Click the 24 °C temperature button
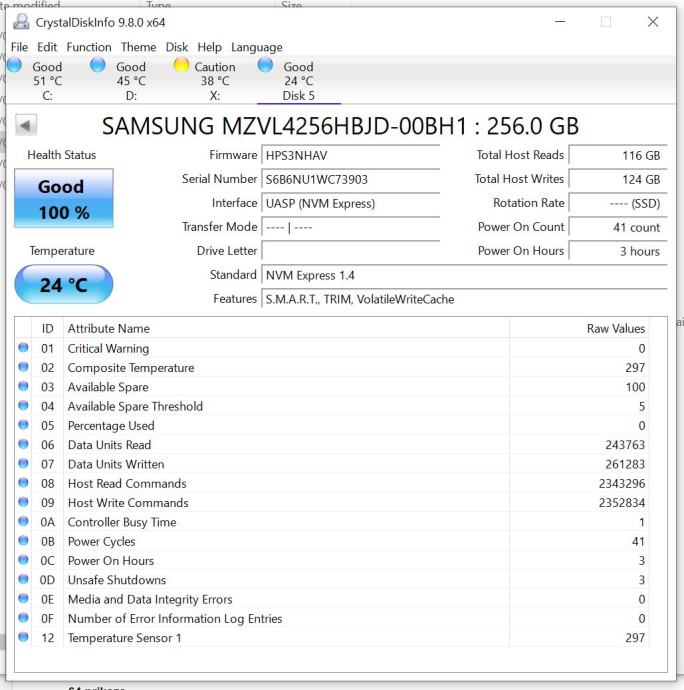684x690 pixels. 64,285
